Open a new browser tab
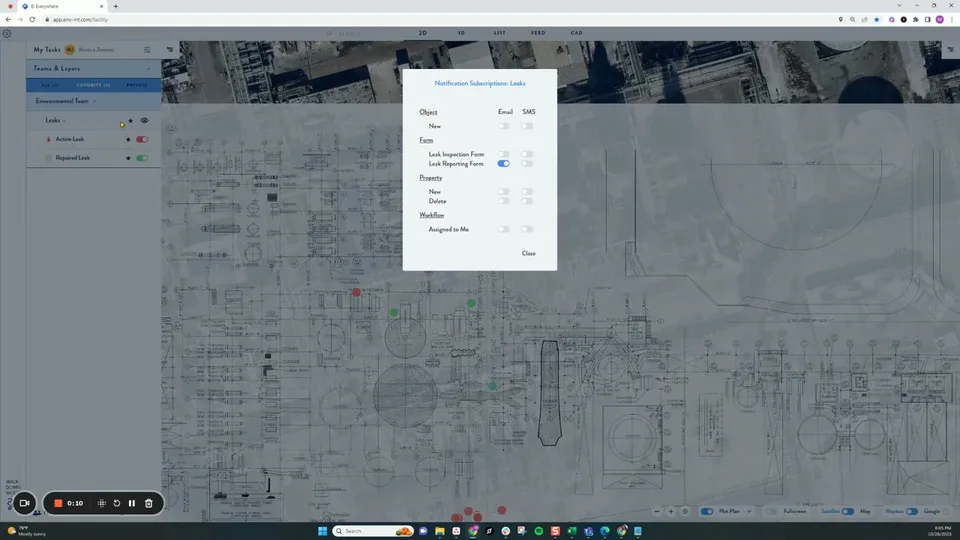 click(x=116, y=6)
